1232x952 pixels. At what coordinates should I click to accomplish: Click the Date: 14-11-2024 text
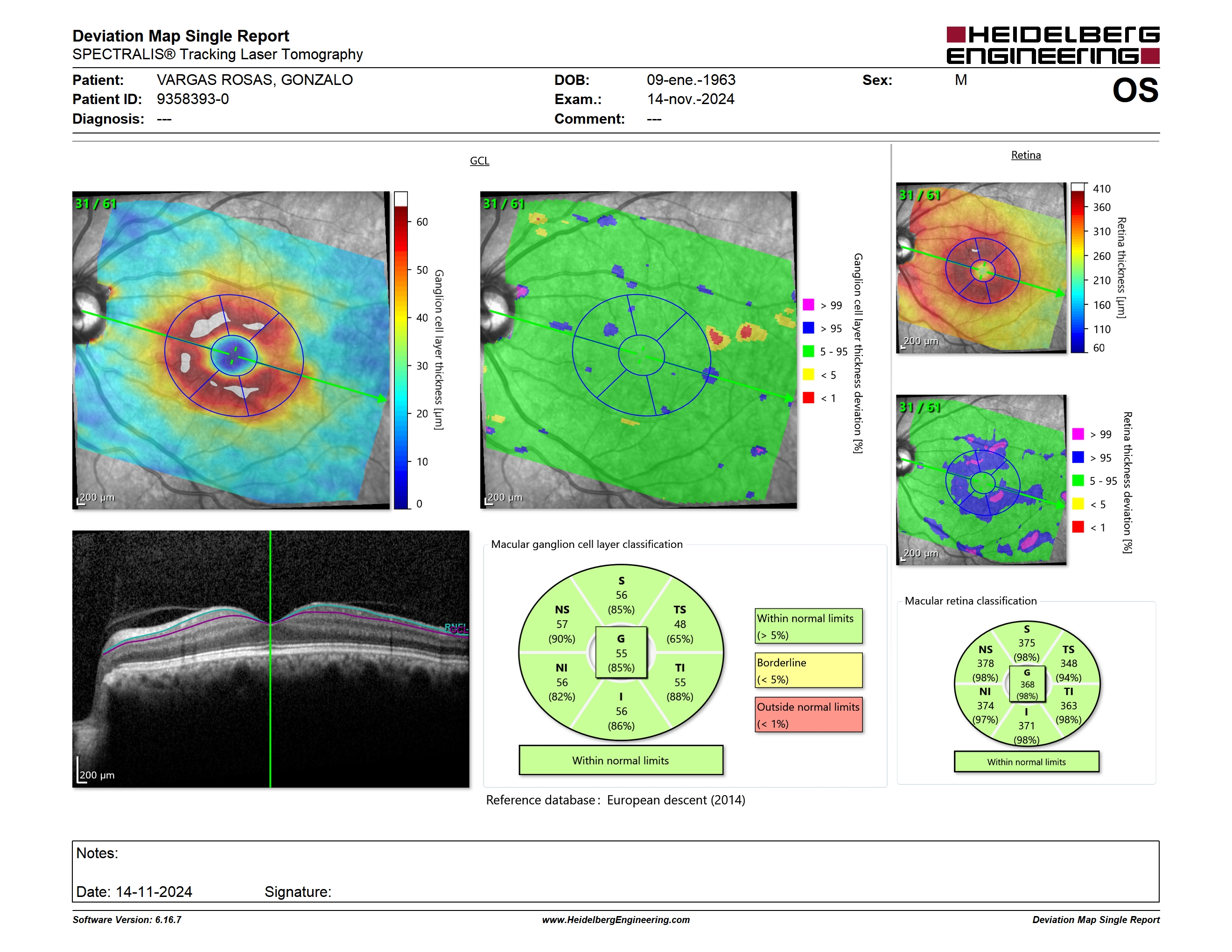point(134,892)
